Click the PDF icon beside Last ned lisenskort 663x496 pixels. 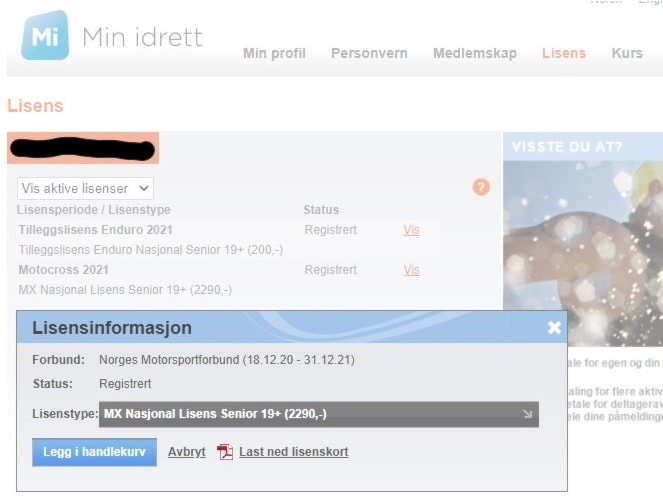click(225, 452)
